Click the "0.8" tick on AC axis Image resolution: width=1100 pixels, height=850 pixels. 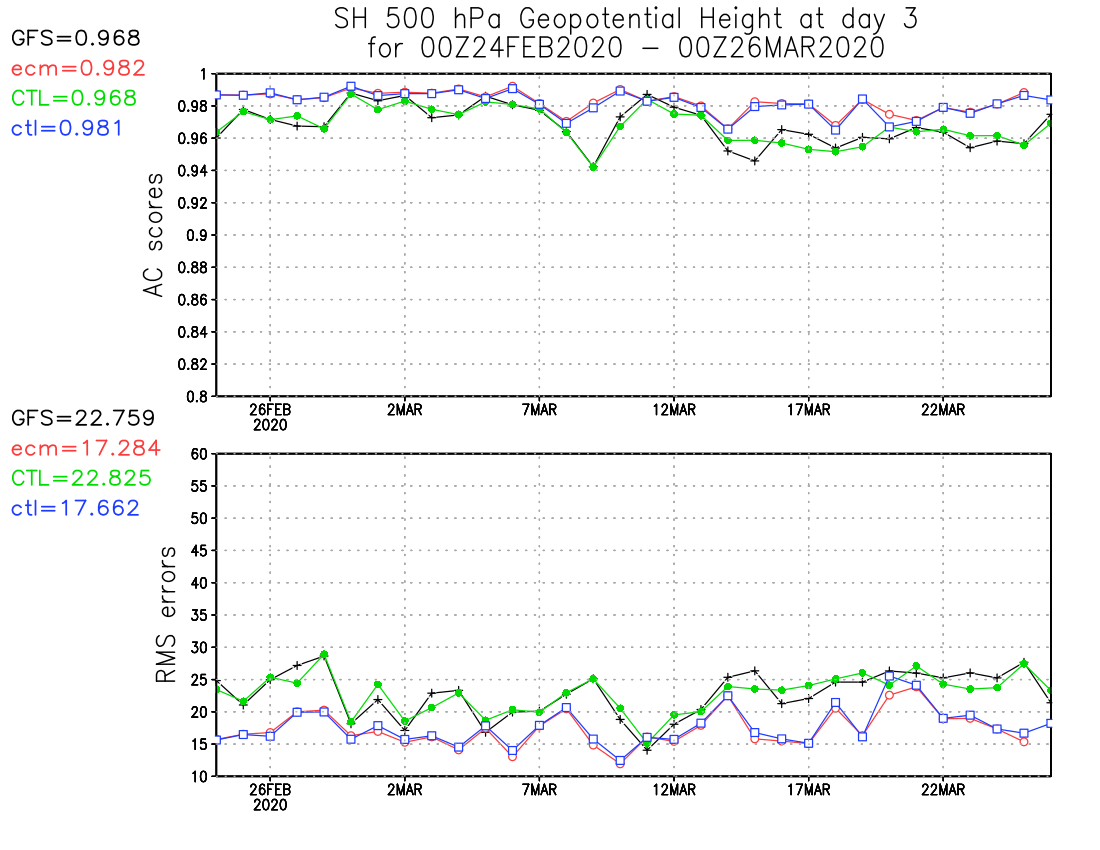pos(196,396)
